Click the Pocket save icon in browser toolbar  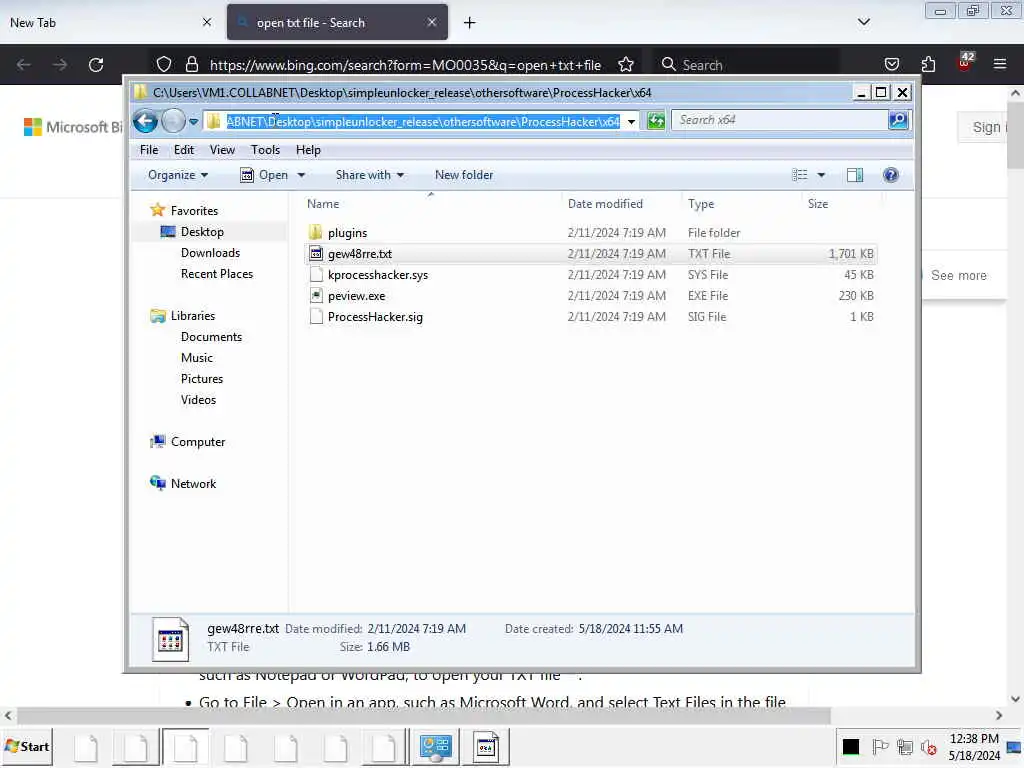tap(891, 64)
